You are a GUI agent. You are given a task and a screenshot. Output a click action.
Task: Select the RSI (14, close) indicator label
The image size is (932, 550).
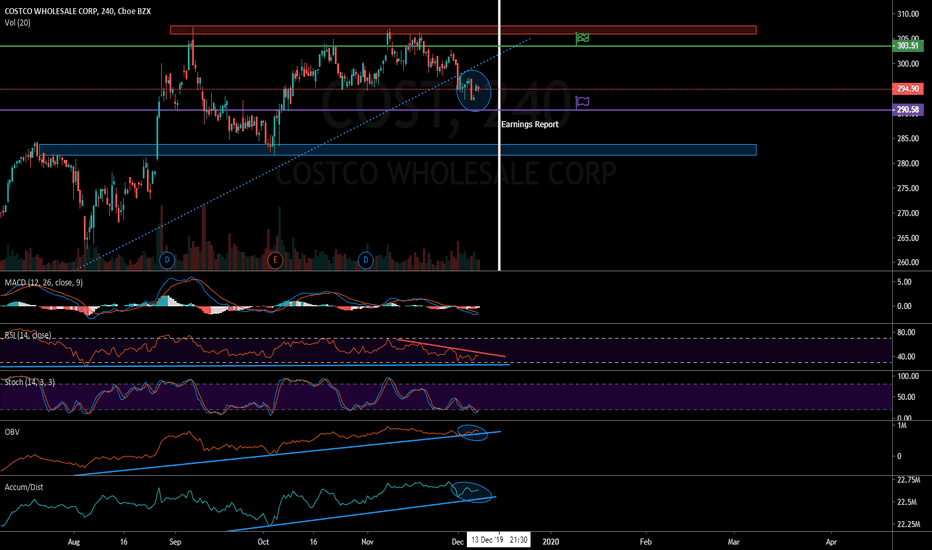coord(28,335)
